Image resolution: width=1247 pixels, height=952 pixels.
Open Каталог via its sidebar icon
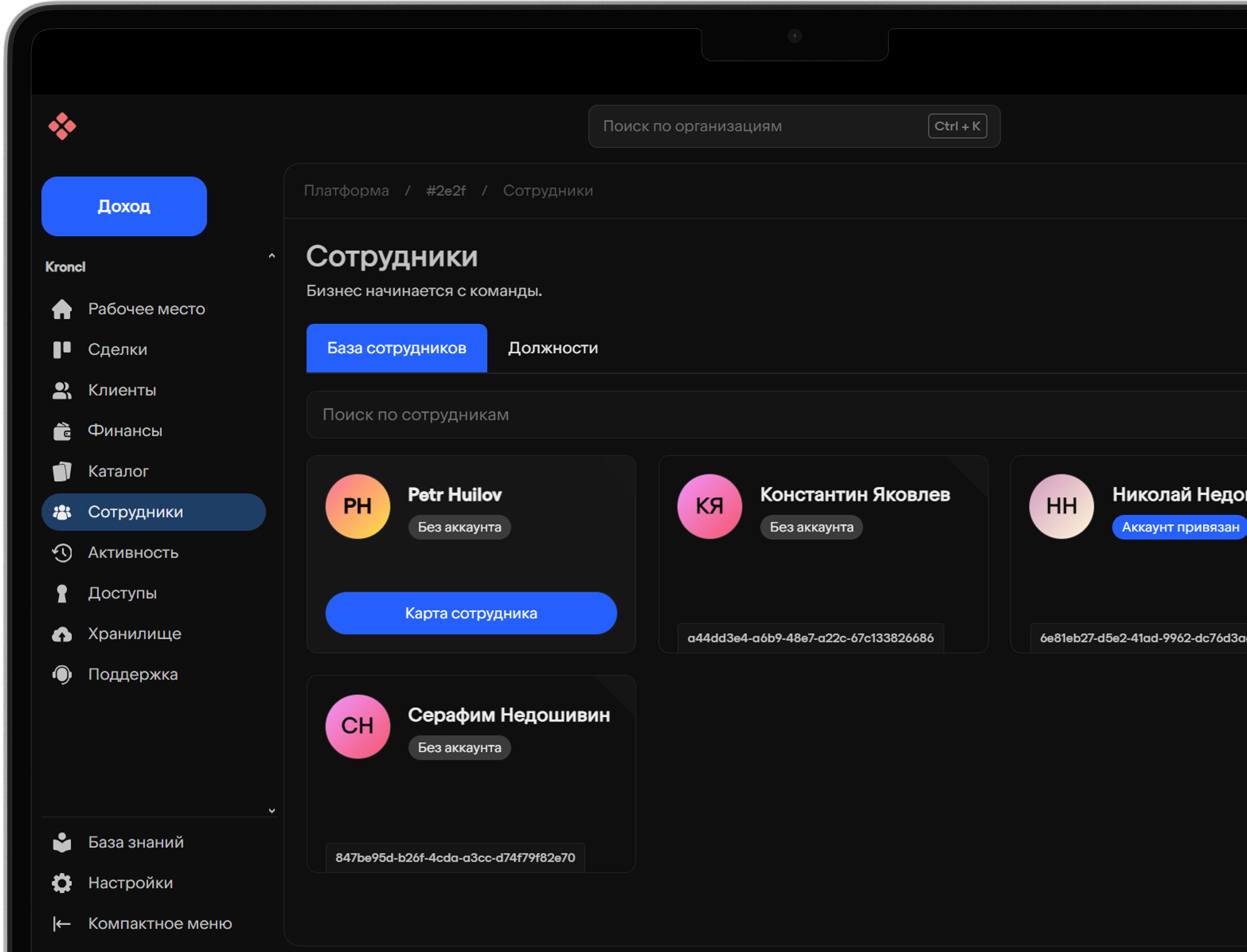click(x=62, y=472)
